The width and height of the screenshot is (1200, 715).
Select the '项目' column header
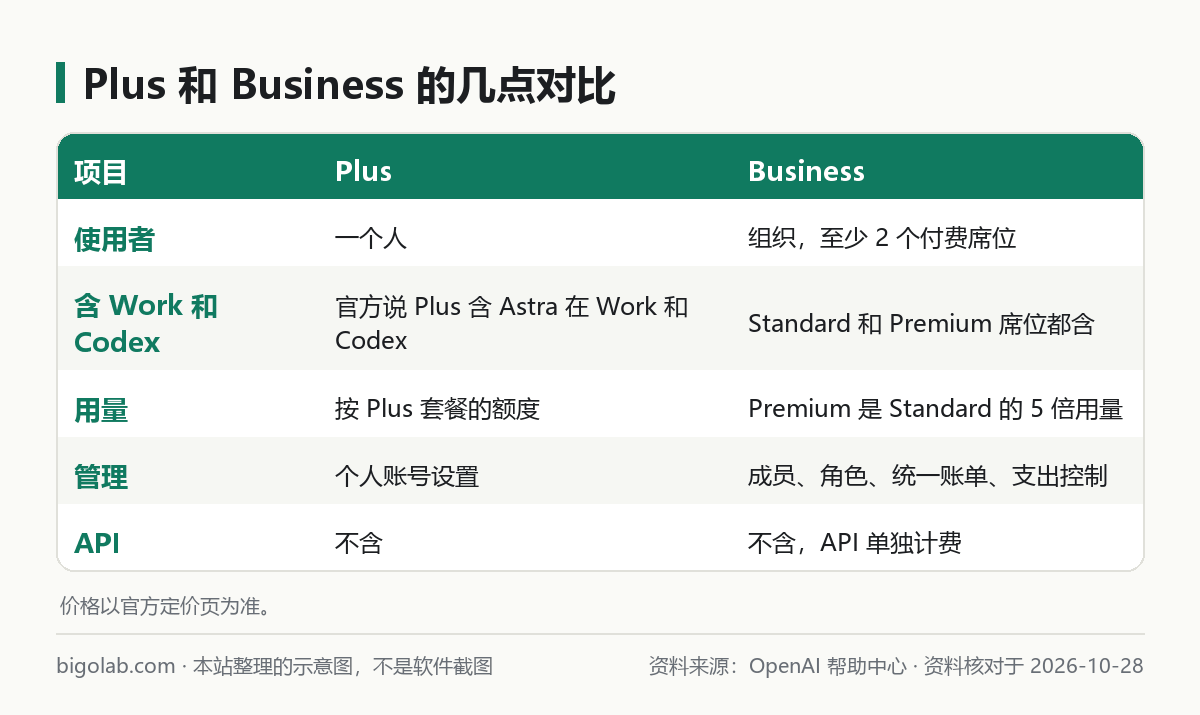tap(101, 171)
